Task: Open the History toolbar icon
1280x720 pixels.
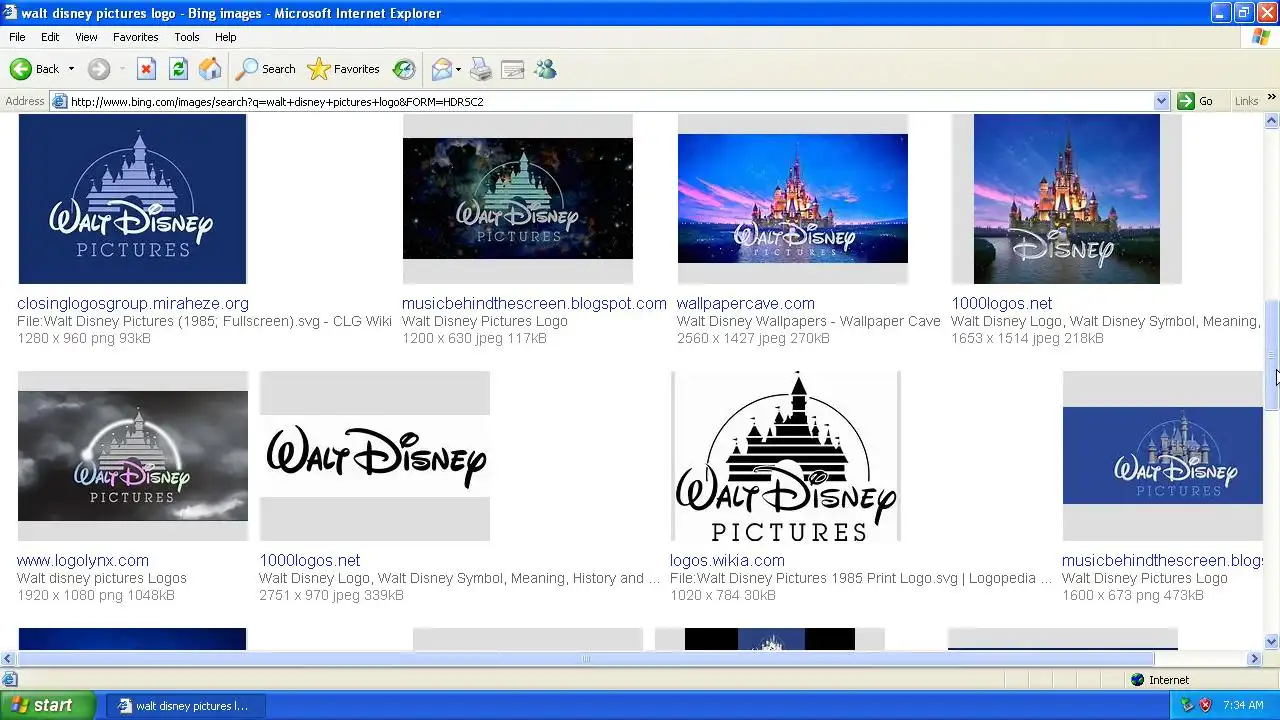Action: coord(404,69)
